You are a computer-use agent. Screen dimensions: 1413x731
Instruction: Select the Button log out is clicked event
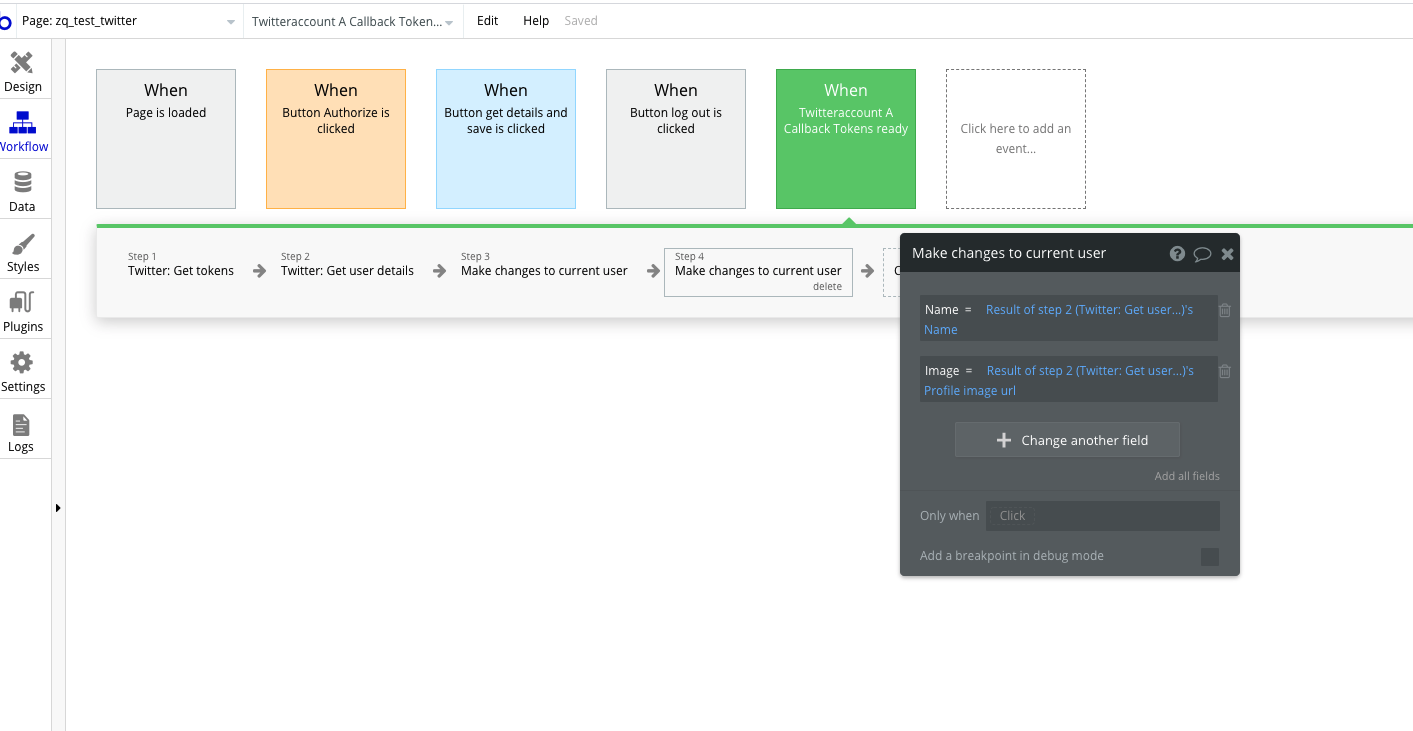point(676,139)
